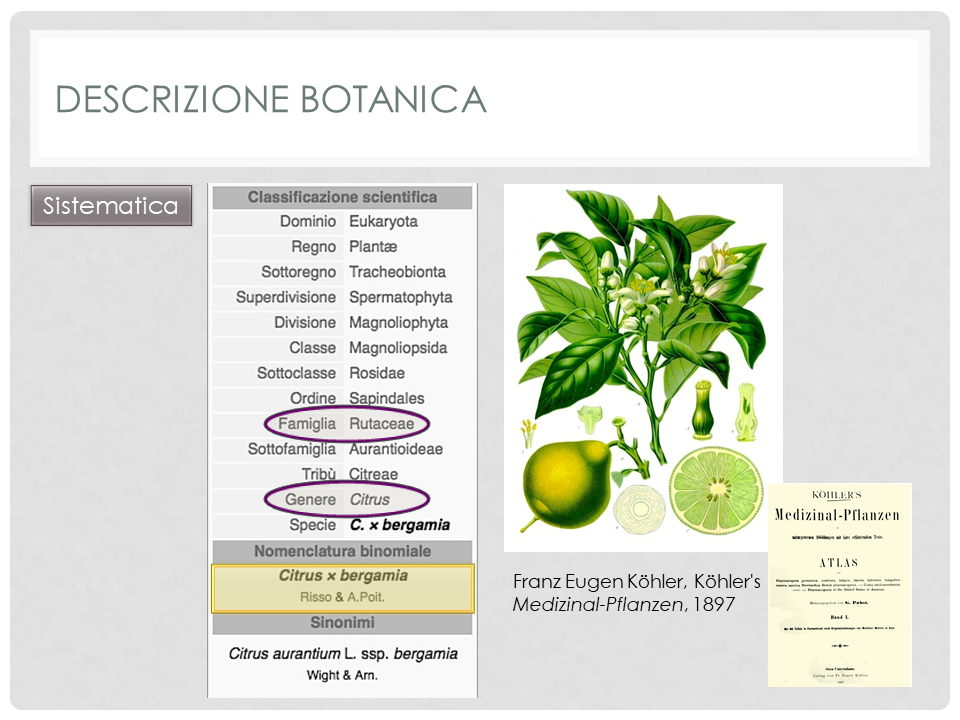This screenshot has height=720, width=960.
Task: Select the Dominio label
Action: pos(308,221)
